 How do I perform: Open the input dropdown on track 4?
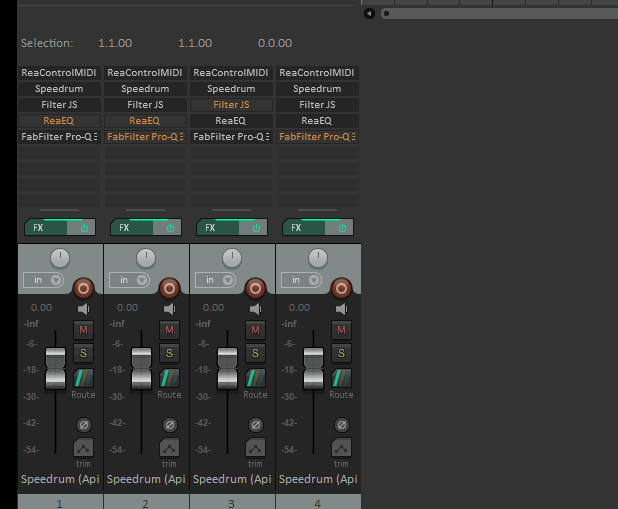pos(301,280)
